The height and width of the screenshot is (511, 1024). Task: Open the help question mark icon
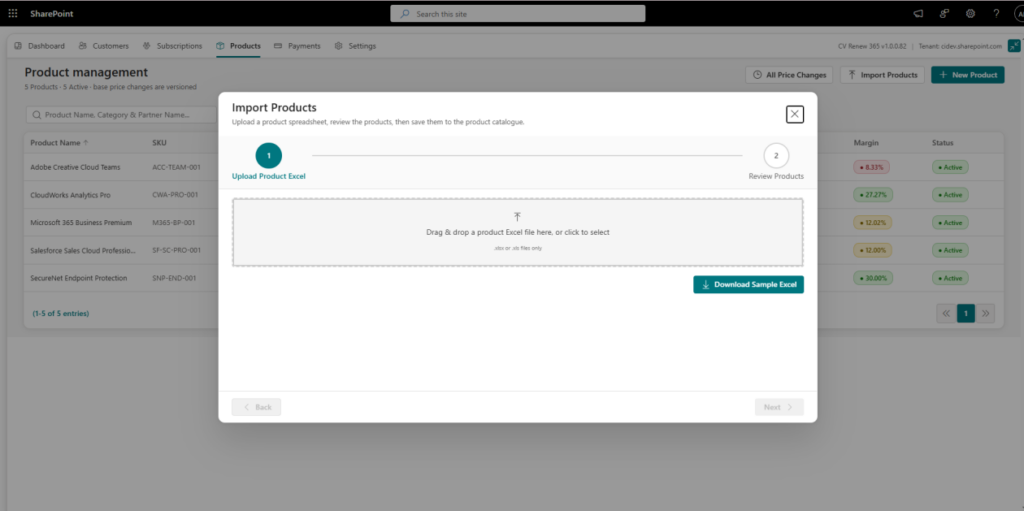pos(996,13)
